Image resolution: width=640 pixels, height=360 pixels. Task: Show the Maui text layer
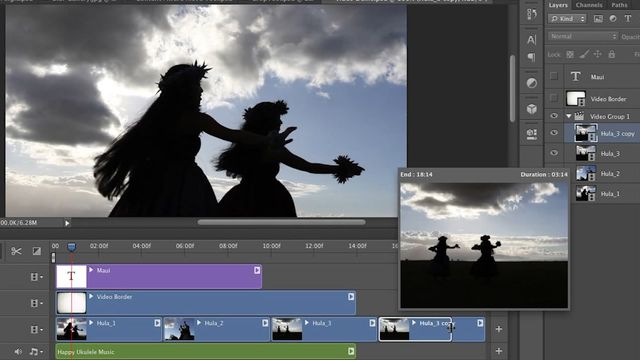[x=554, y=76]
